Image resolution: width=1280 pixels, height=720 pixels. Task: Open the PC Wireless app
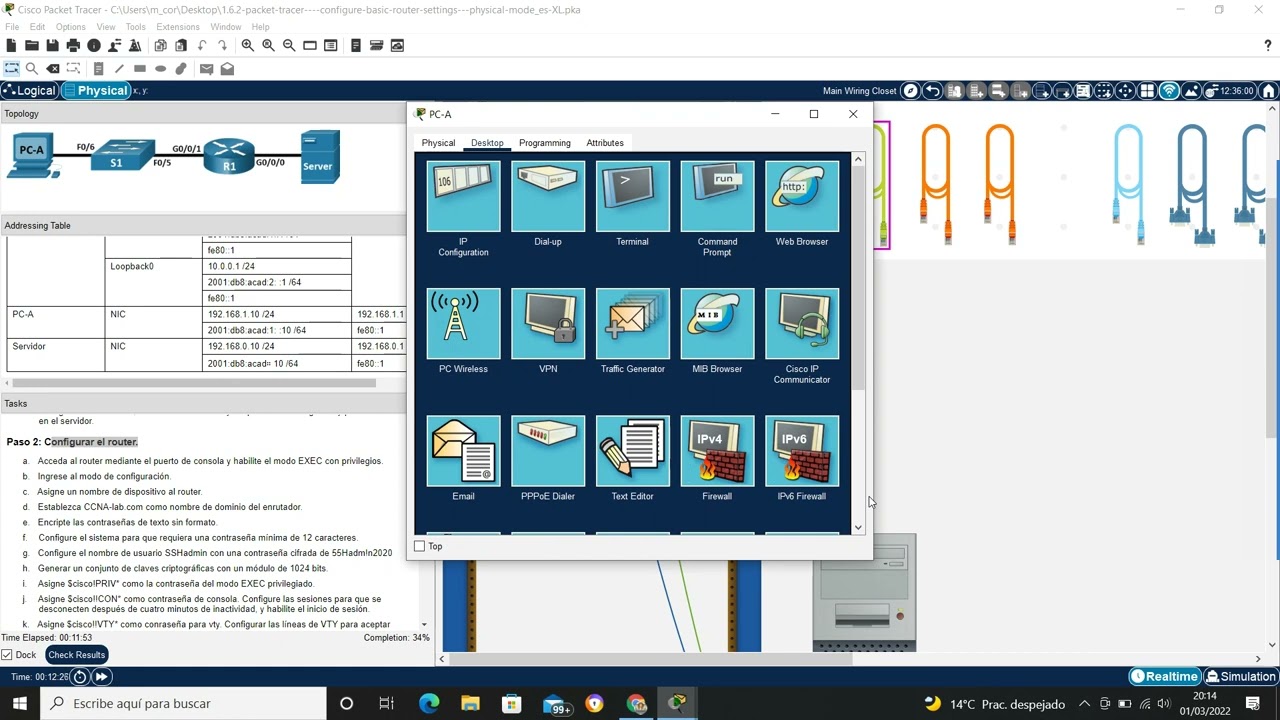point(463,323)
